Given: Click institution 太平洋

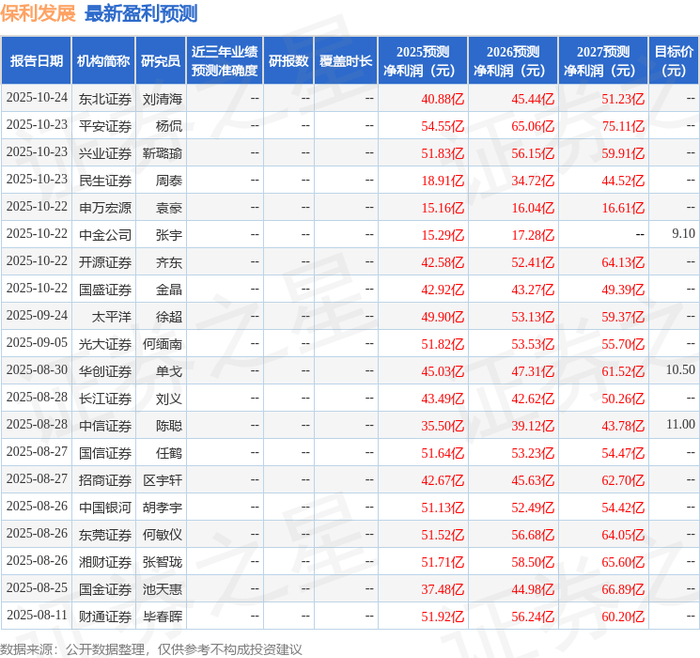Looking at the screenshot, I should 112,317.
